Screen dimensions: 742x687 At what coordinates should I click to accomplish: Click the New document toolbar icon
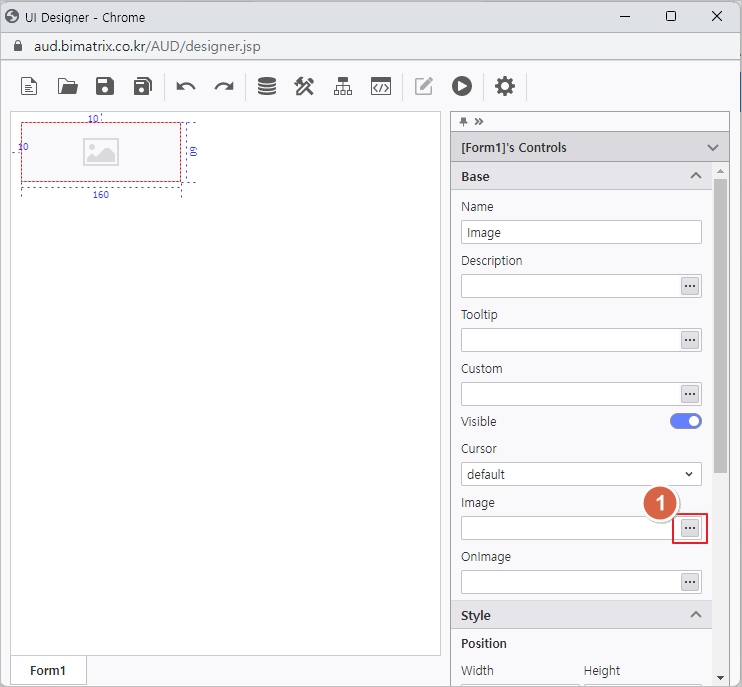coord(30,86)
